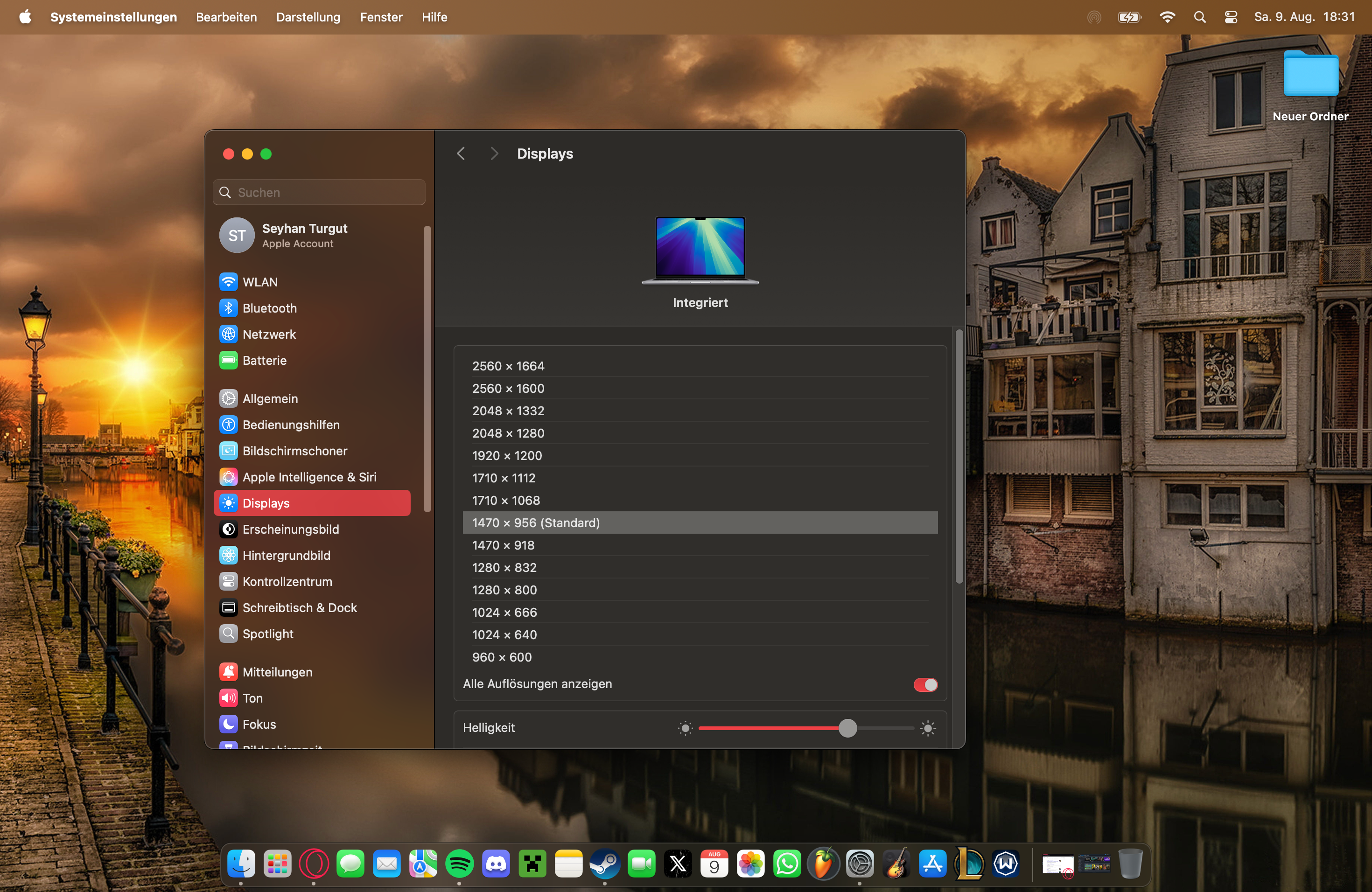Image resolution: width=1372 pixels, height=892 pixels.
Task: Select resolution 1710 × 1068
Action: pyautogui.click(x=700, y=500)
